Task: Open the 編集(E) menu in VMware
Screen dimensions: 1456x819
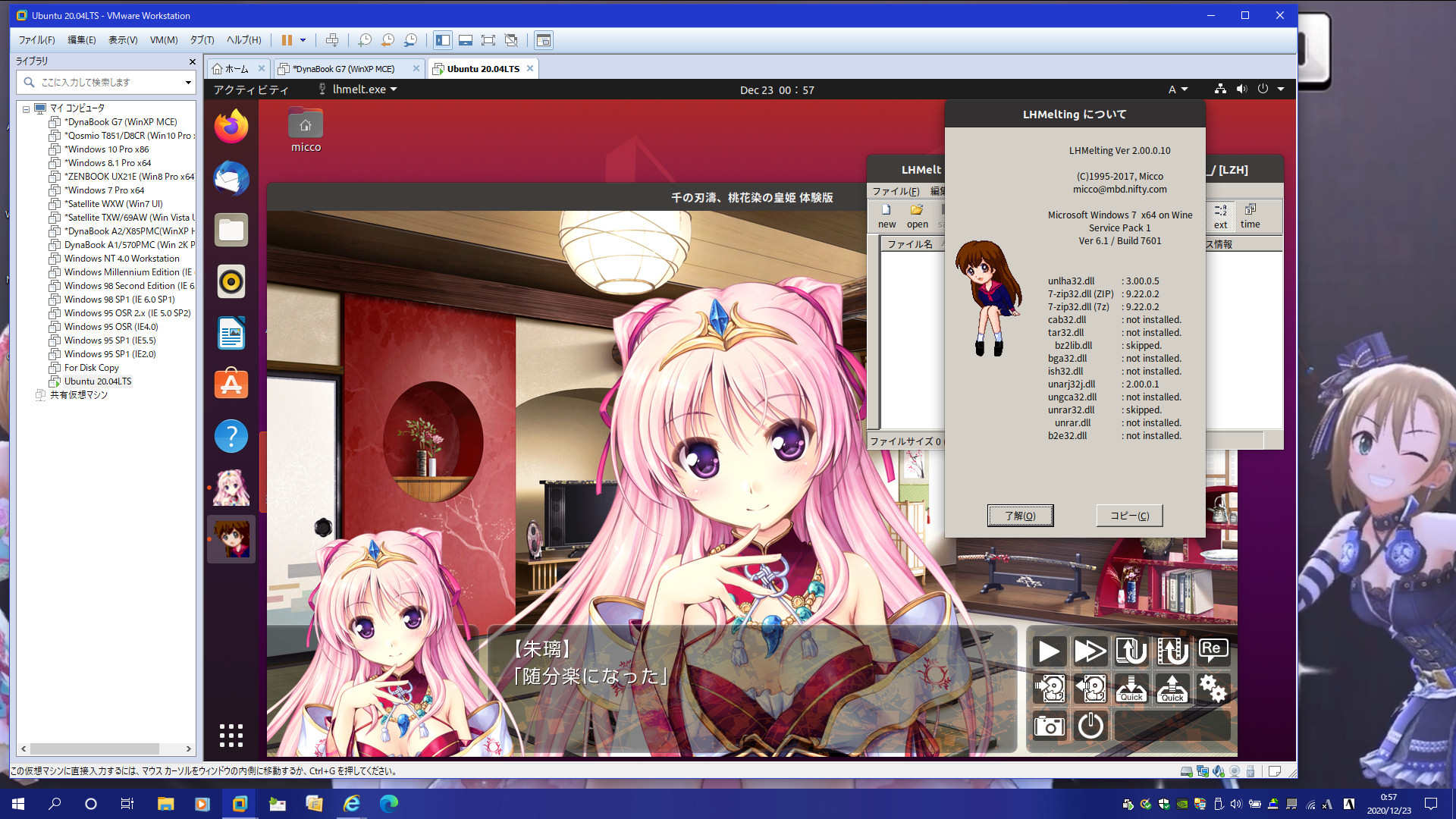Action: pyautogui.click(x=82, y=40)
